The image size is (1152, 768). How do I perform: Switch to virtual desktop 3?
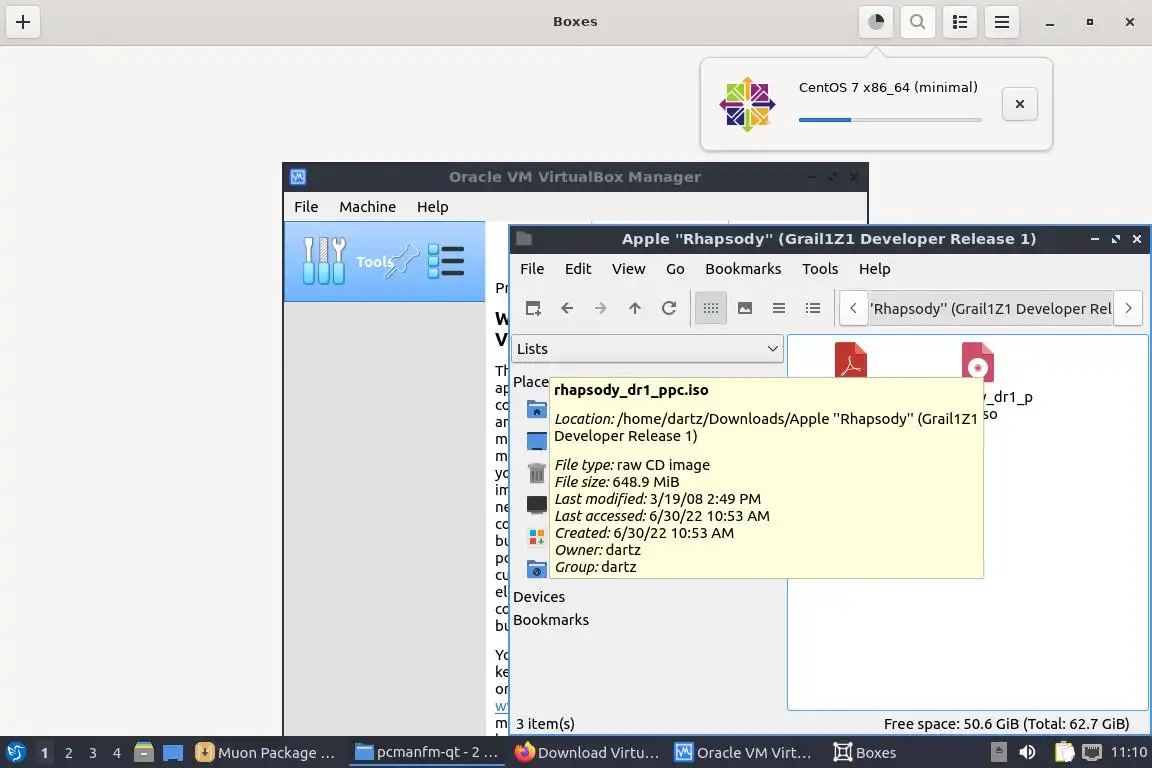click(93, 753)
